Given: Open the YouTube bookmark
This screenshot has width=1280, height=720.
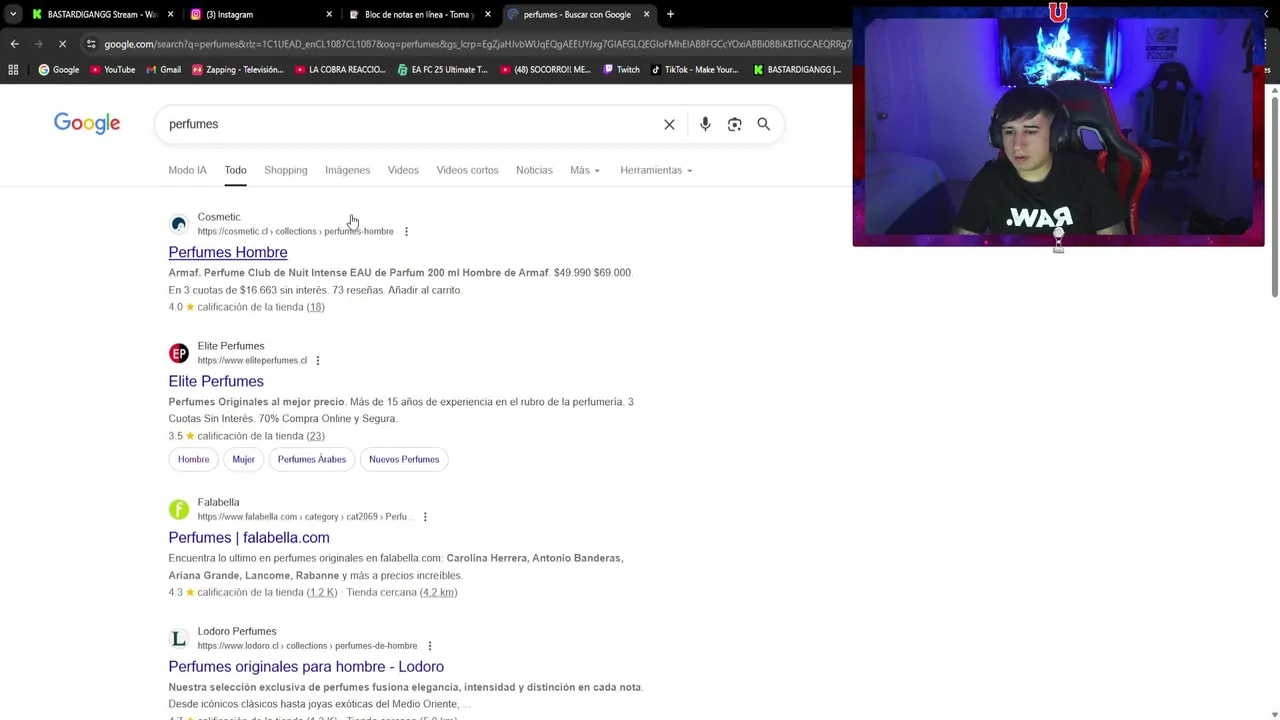Looking at the screenshot, I should 112,69.
